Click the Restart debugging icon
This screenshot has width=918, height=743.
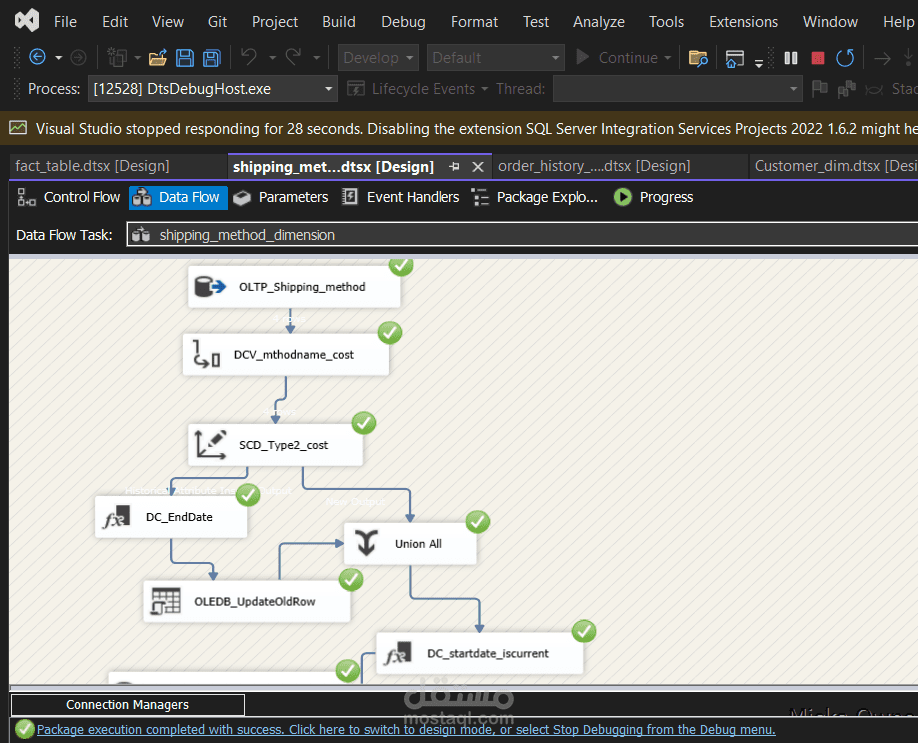coord(845,58)
